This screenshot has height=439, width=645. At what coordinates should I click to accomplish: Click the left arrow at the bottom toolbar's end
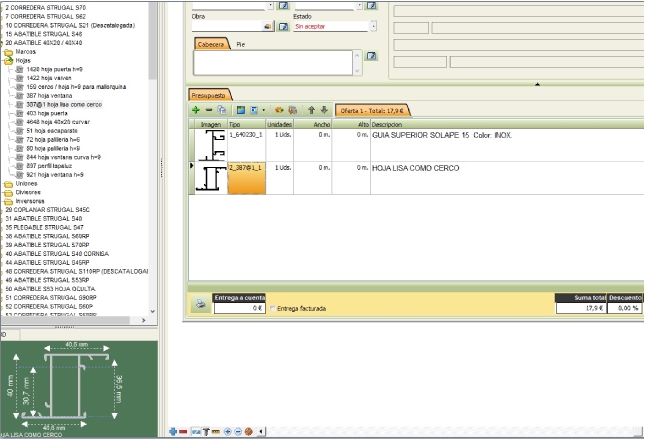tap(261, 432)
